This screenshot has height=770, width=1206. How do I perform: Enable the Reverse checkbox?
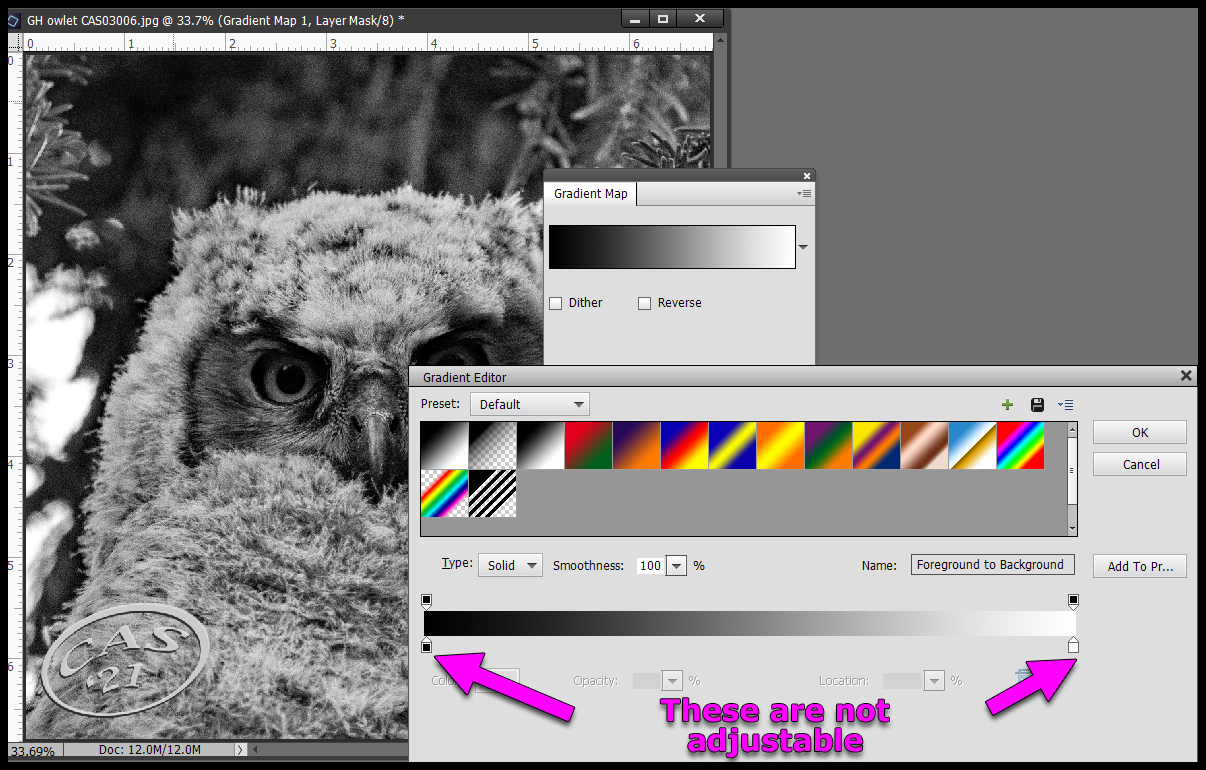click(645, 303)
